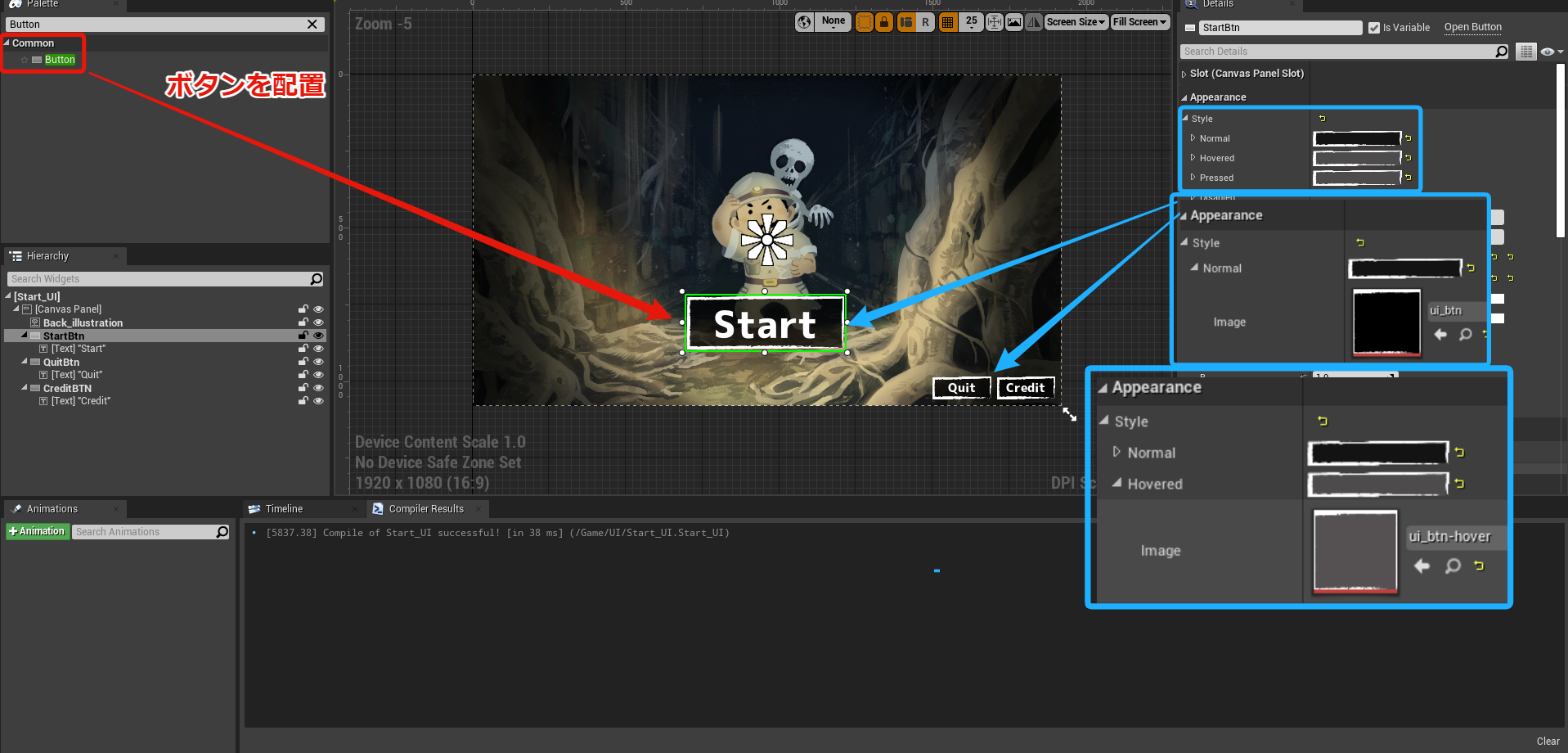1568x753 pixels.
Task: Reset Normal brush to default arrow
Action: click(x=1408, y=138)
